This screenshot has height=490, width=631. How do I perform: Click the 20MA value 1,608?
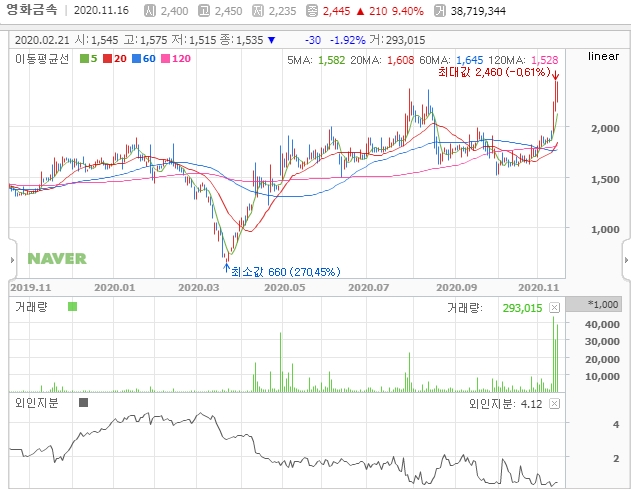tap(400, 60)
